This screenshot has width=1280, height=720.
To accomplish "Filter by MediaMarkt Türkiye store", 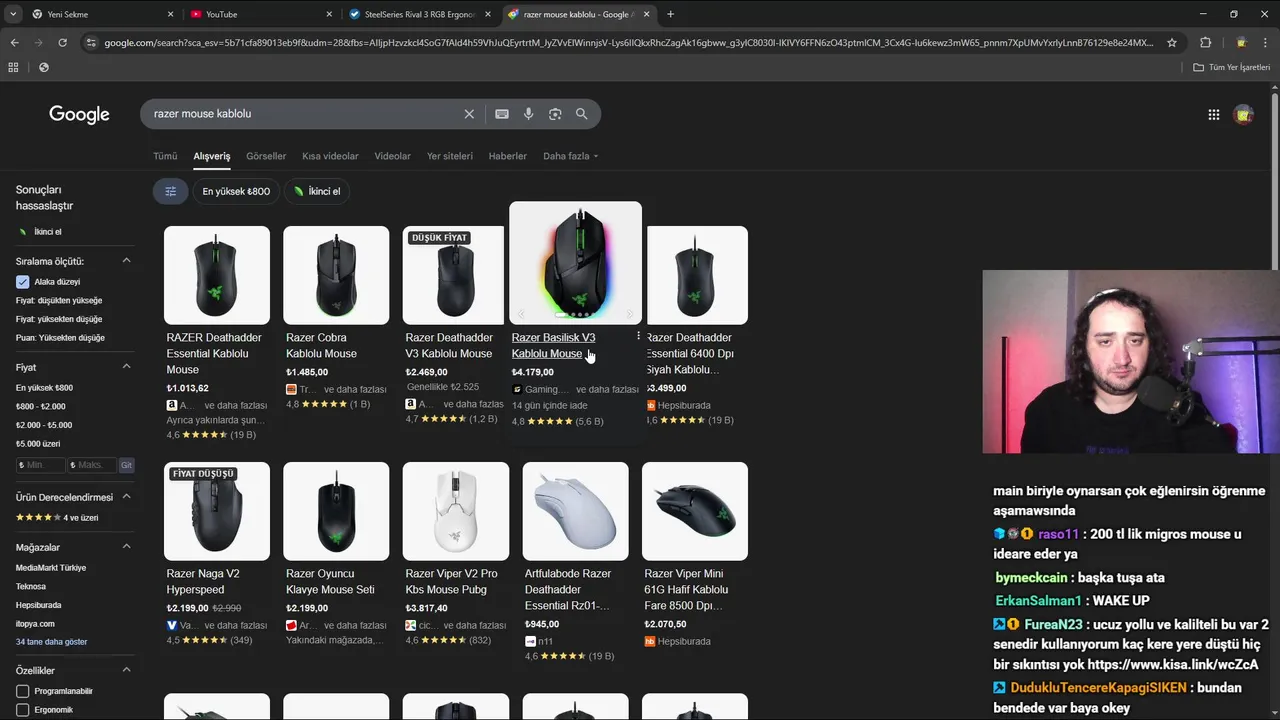I will tap(51, 568).
